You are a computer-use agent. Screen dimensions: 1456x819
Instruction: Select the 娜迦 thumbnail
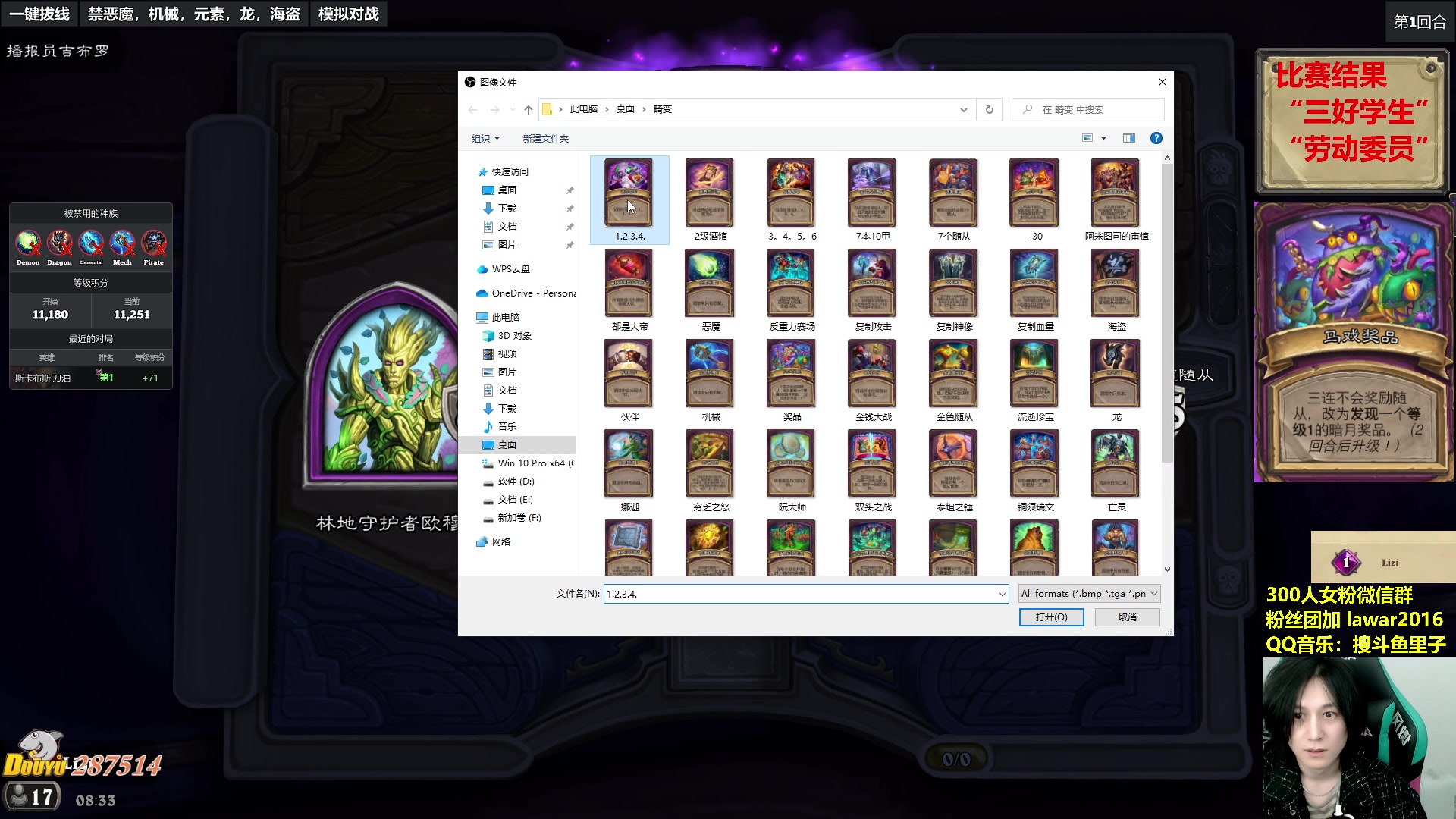click(x=629, y=470)
